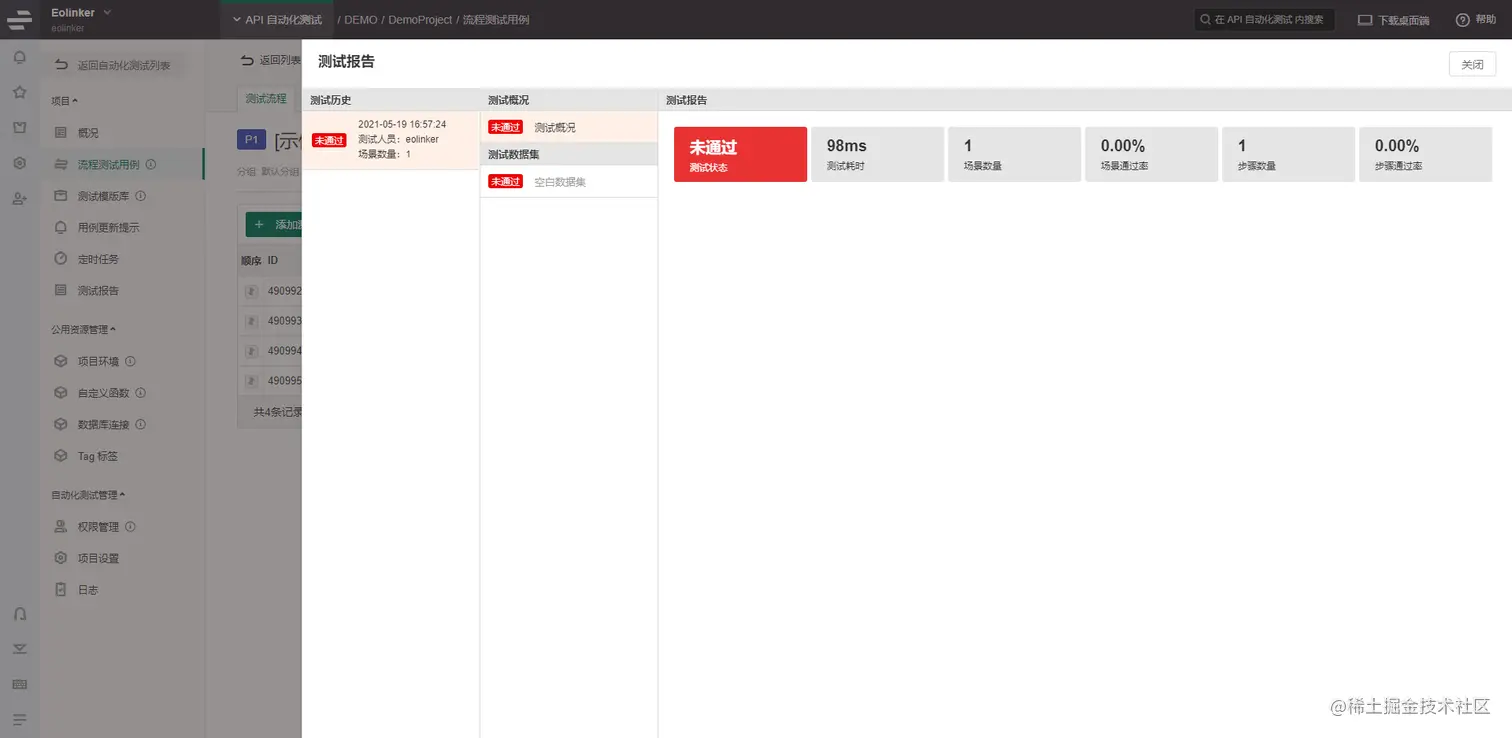Image resolution: width=1512 pixels, height=738 pixels.
Task: Click the 下载桌面端 download desktop button
Action: (x=1393, y=19)
